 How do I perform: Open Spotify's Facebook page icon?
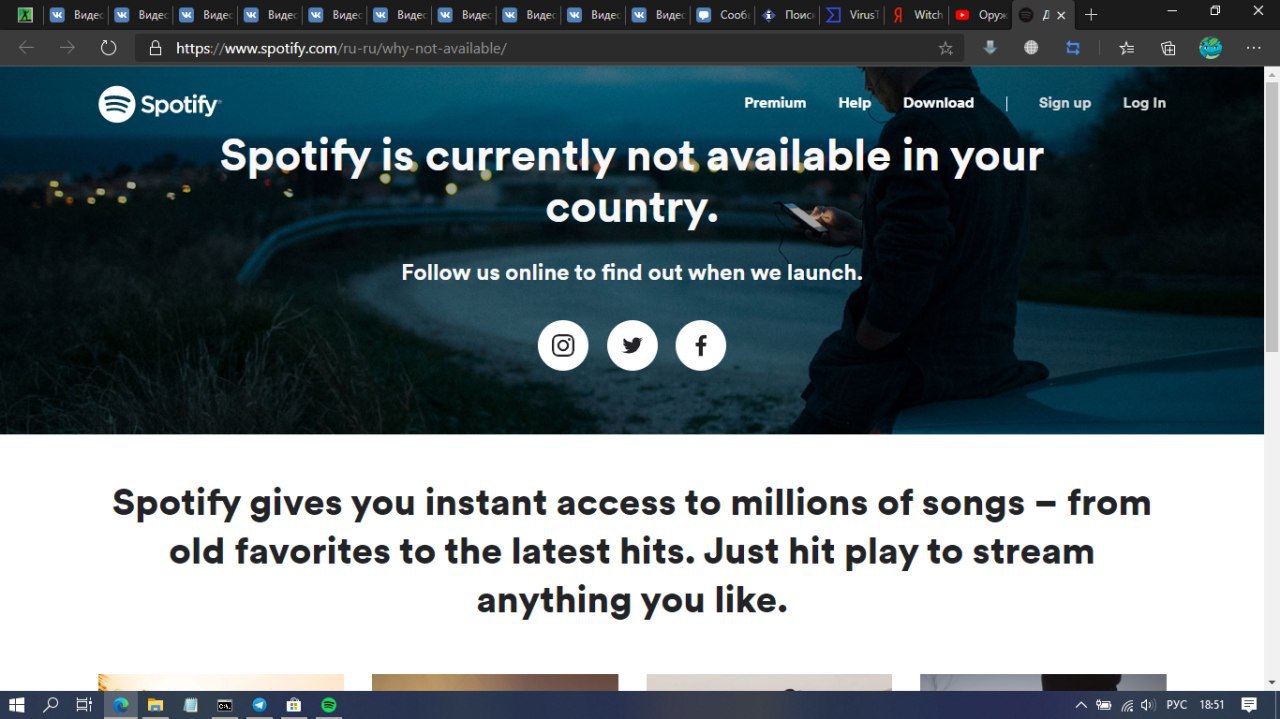click(701, 346)
